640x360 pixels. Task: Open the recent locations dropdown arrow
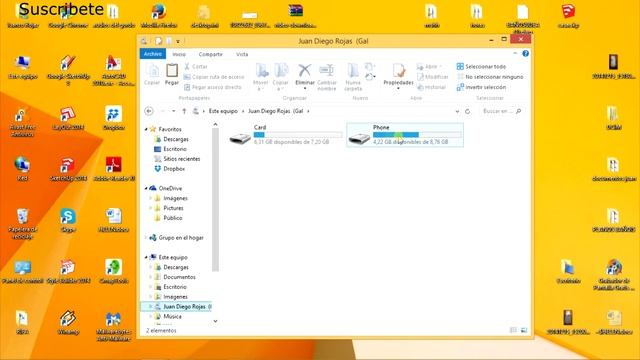(173, 111)
